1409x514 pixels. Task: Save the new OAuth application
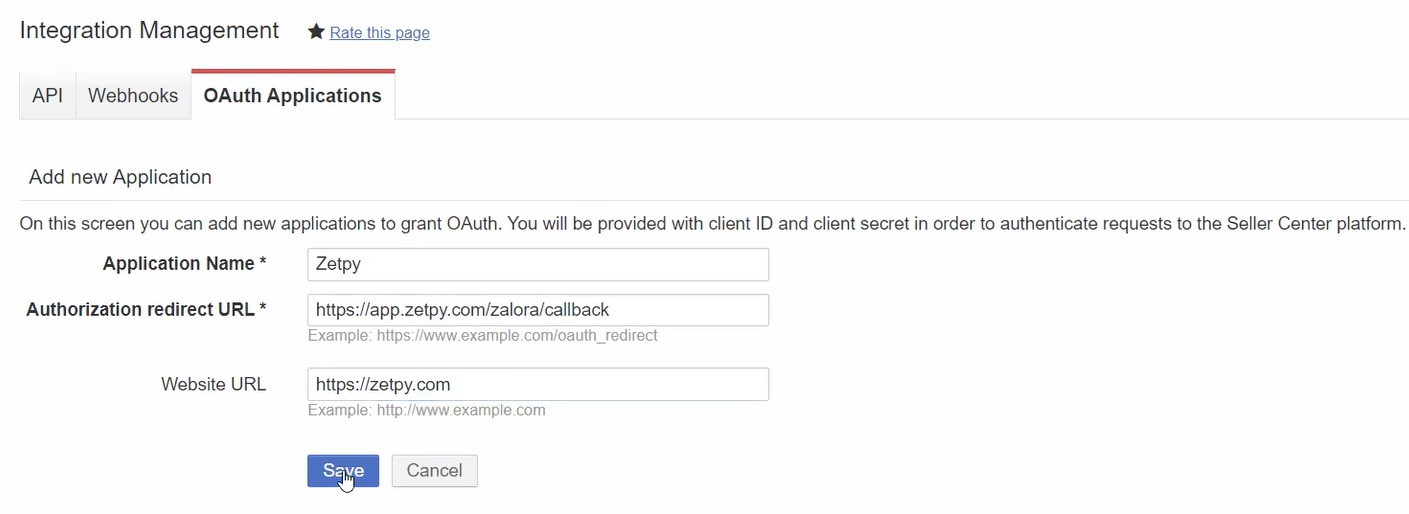[343, 471]
